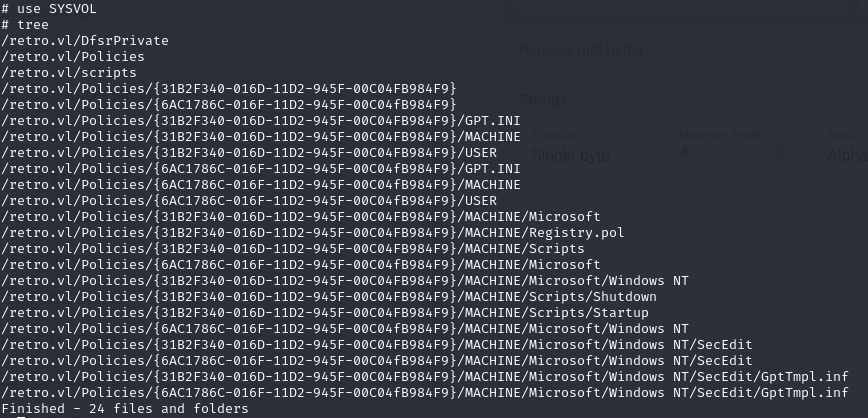The width and height of the screenshot is (868, 418).
Task: Select the {6AC1786C} GptTmpl.inf file path
Action: pos(425,392)
